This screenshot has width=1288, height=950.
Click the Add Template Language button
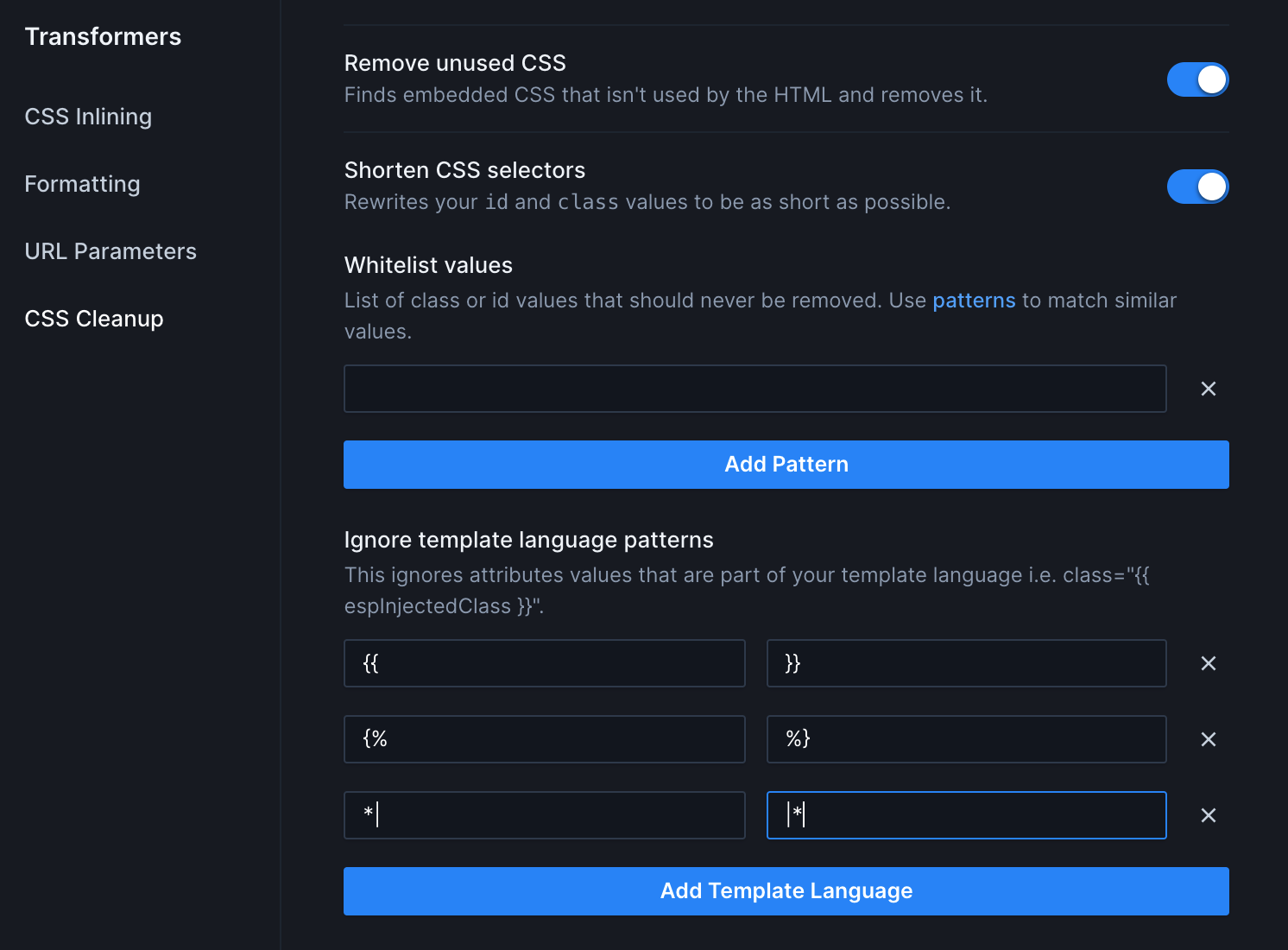[786, 891]
